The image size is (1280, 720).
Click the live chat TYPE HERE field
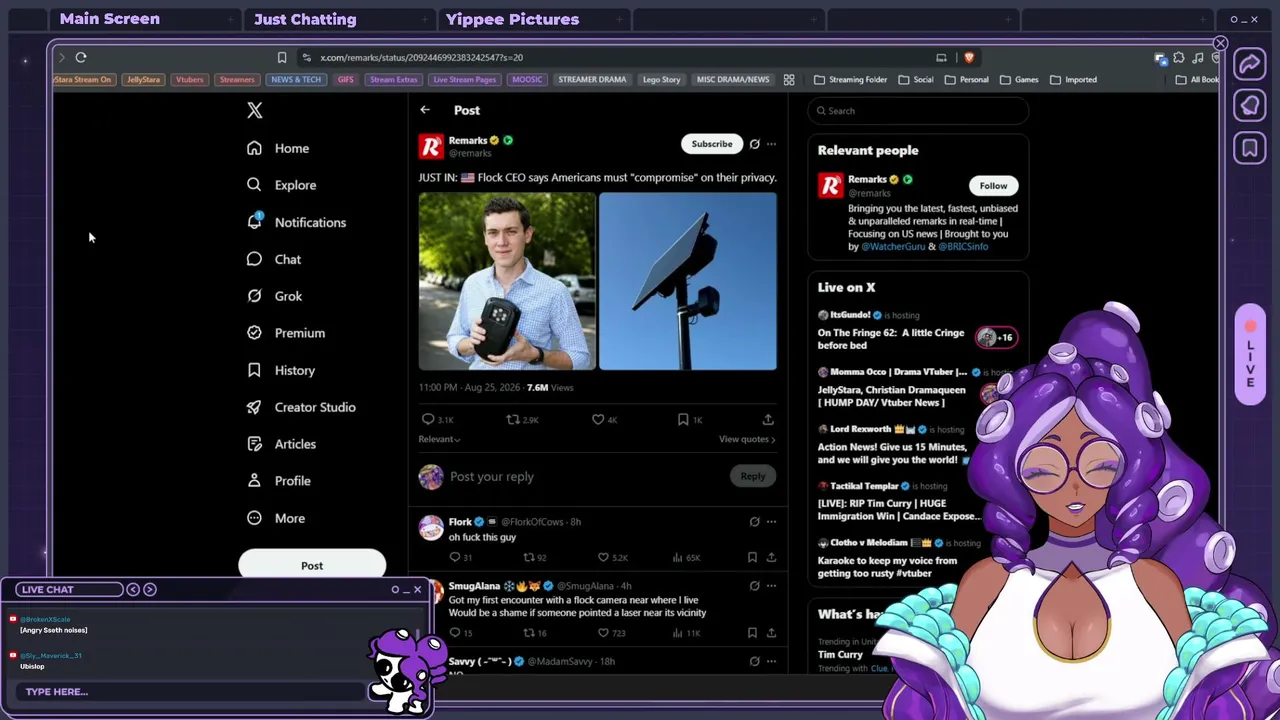[x=190, y=692]
